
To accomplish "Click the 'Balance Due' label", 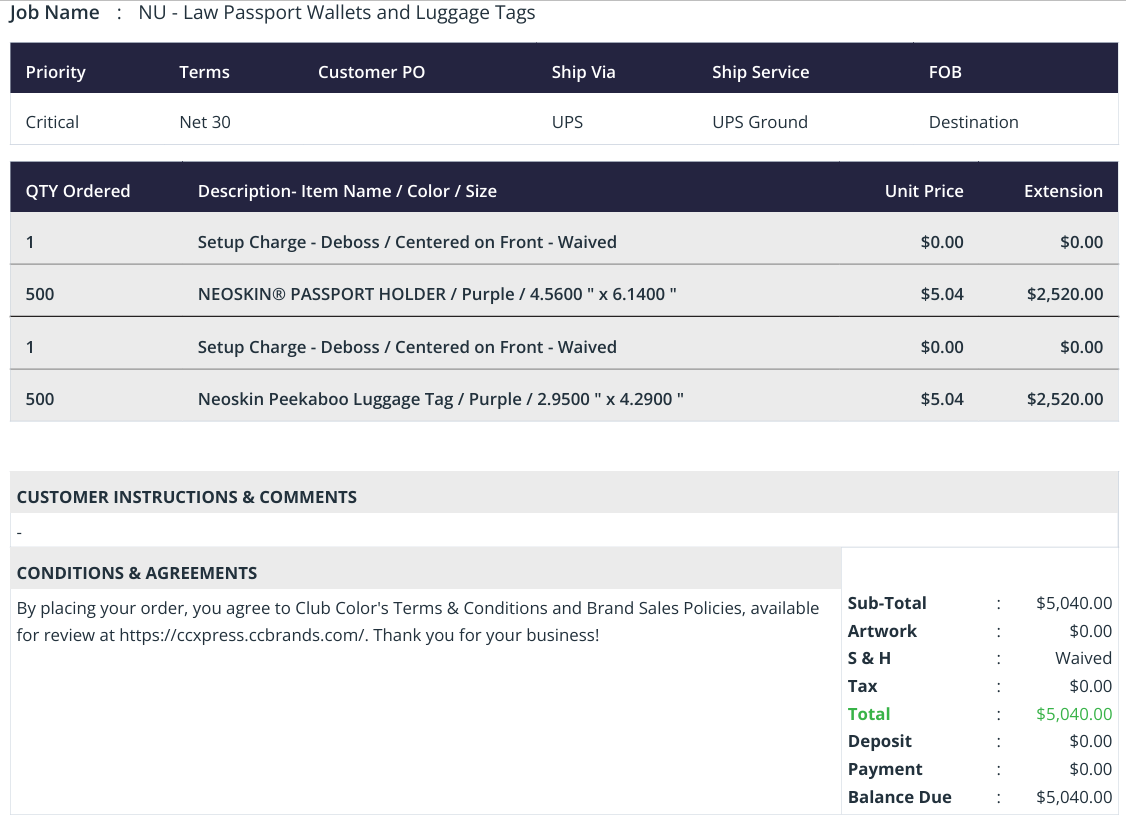I will 900,797.
